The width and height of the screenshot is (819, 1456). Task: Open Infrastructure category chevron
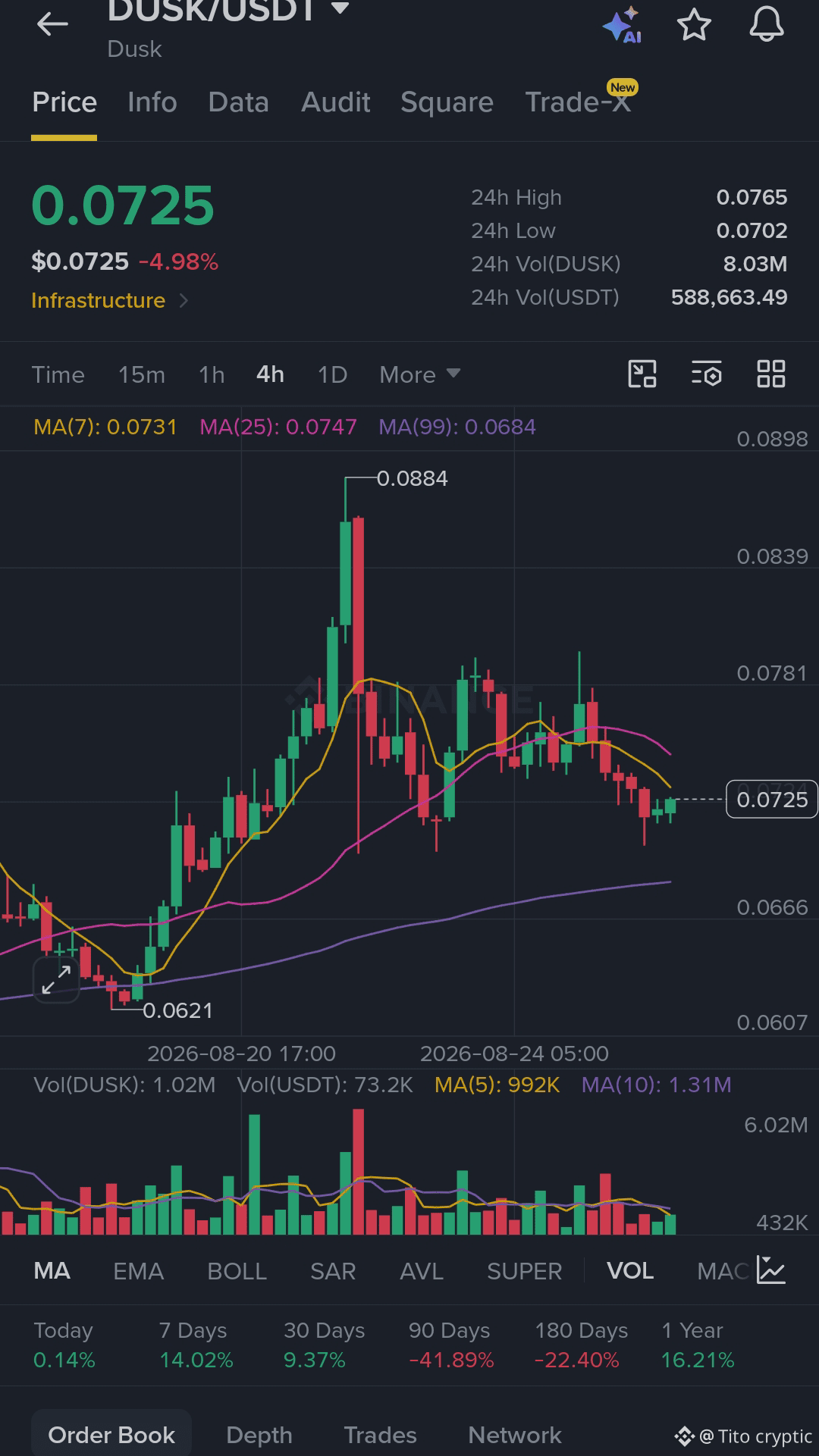click(x=184, y=301)
